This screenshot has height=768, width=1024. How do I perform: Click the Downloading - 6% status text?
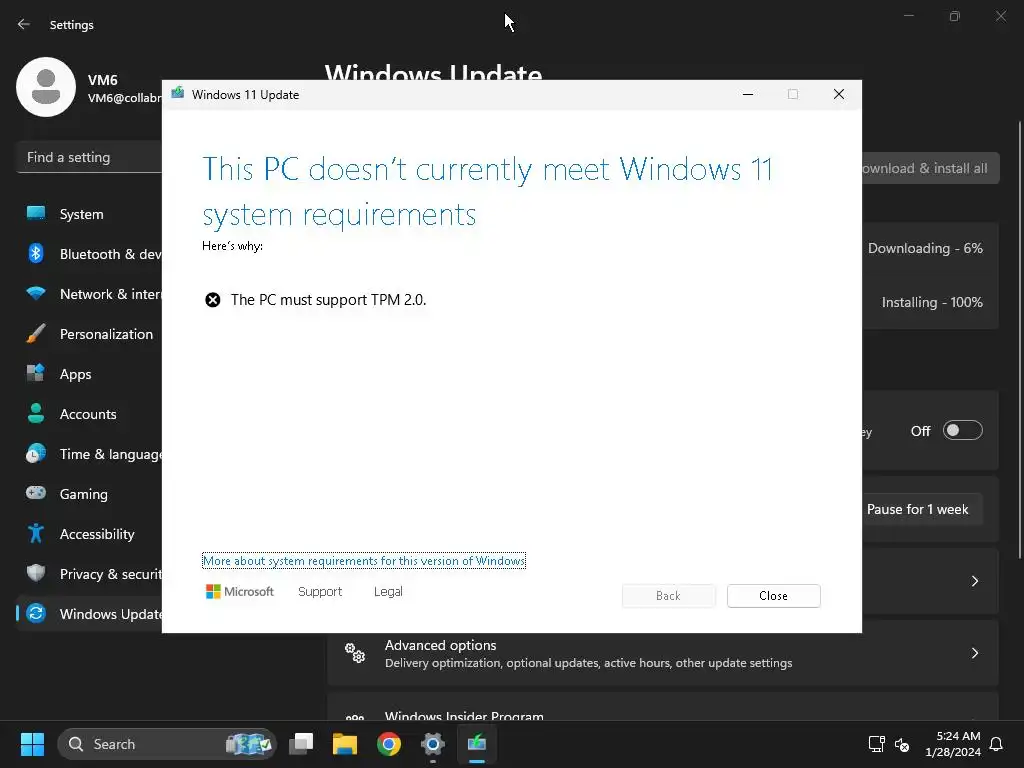(925, 248)
